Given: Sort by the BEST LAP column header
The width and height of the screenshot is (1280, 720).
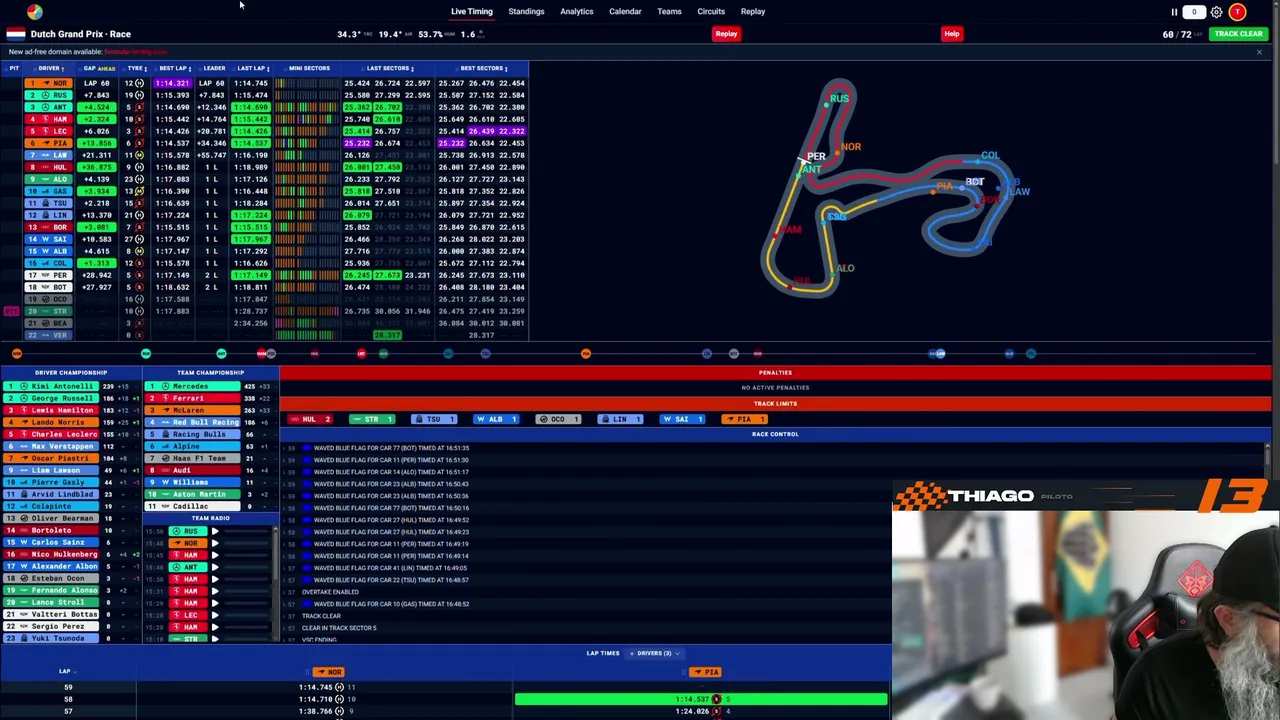Looking at the screenshot, I should point(174,68).
